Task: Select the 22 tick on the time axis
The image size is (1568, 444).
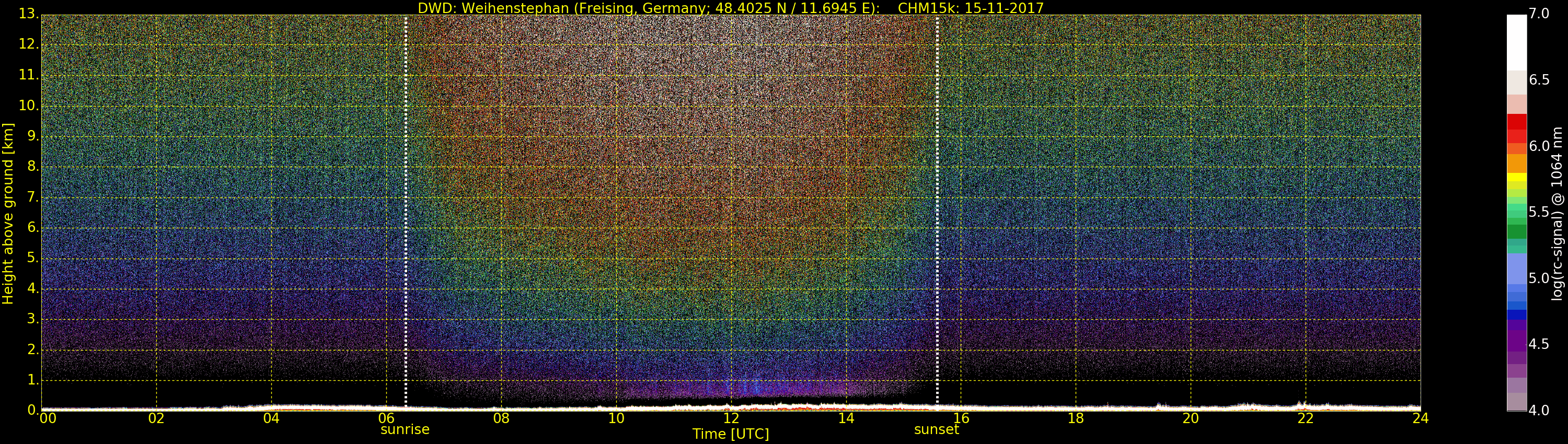Action: click(x=1305, y=418)
